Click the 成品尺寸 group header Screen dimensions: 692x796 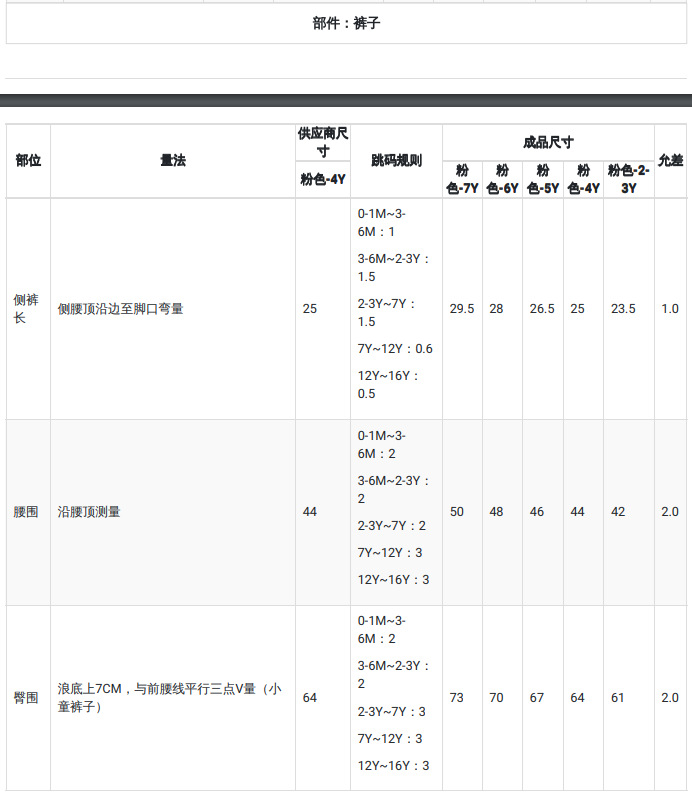(x=548, y=142)
